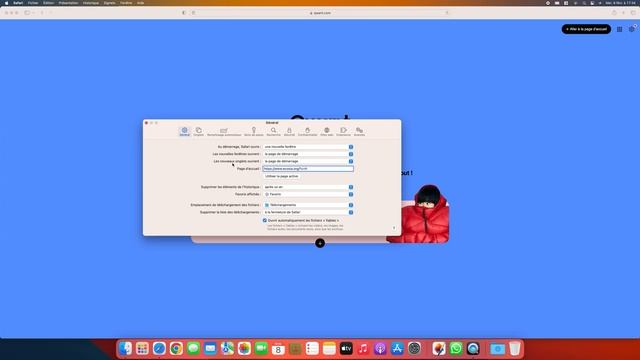640x360 pixels.
Task: Open QuickTime Player from the dock
Action: pyautogui.click(x=473, y=349)
